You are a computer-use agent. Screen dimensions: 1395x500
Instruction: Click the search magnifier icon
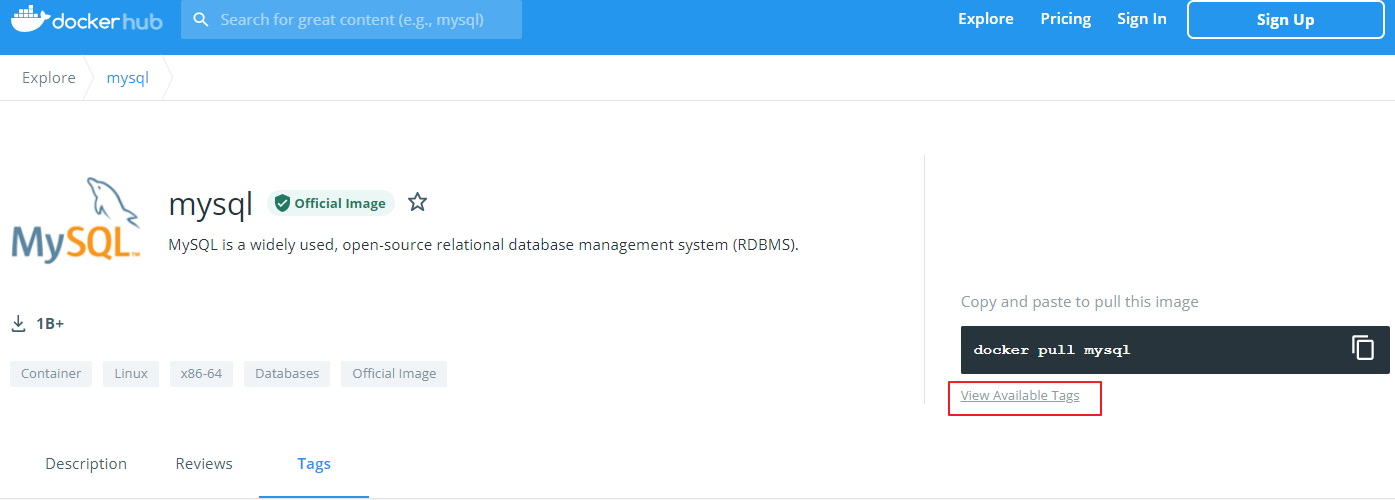201,20
